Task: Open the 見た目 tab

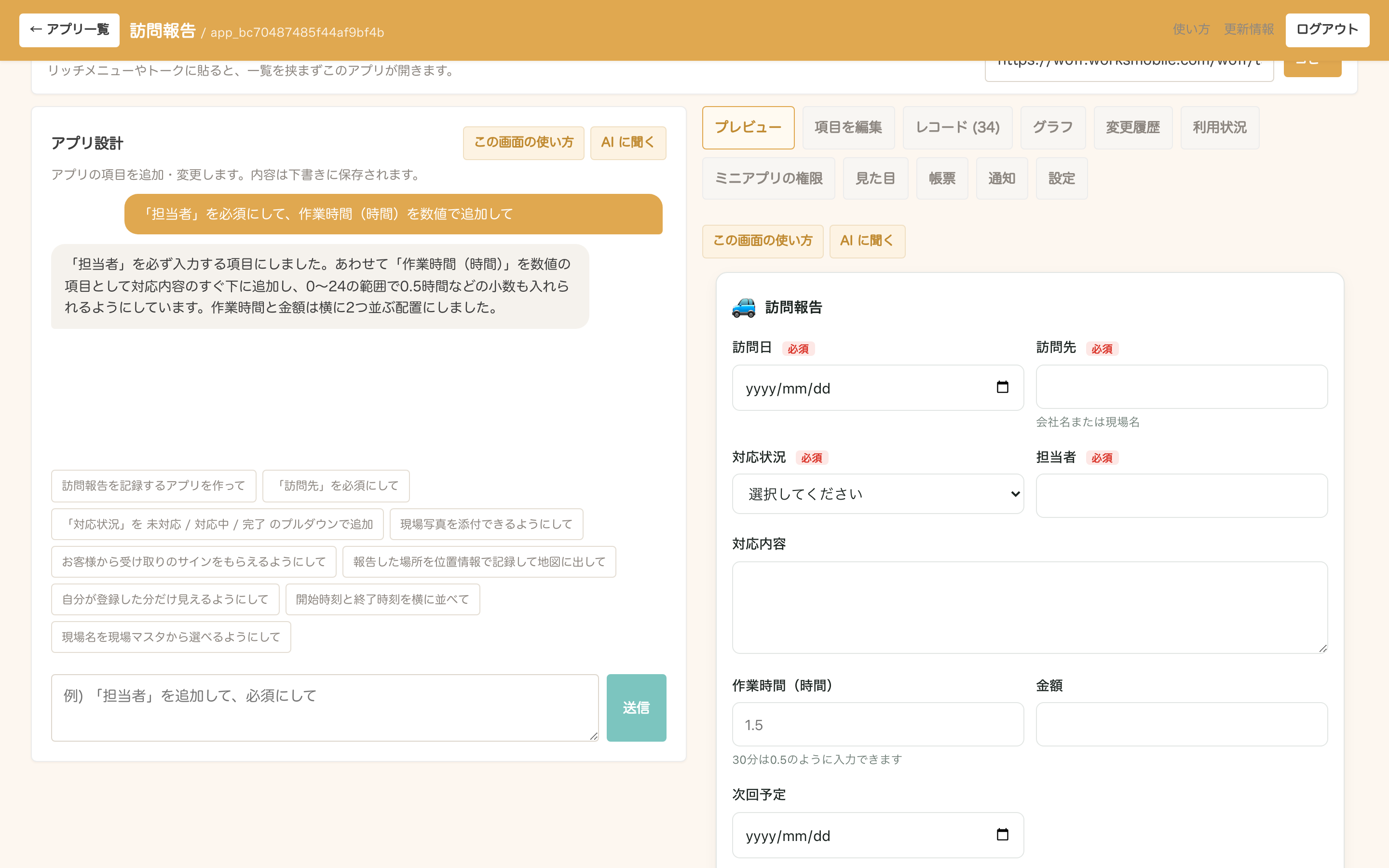Action: (875, 178)
